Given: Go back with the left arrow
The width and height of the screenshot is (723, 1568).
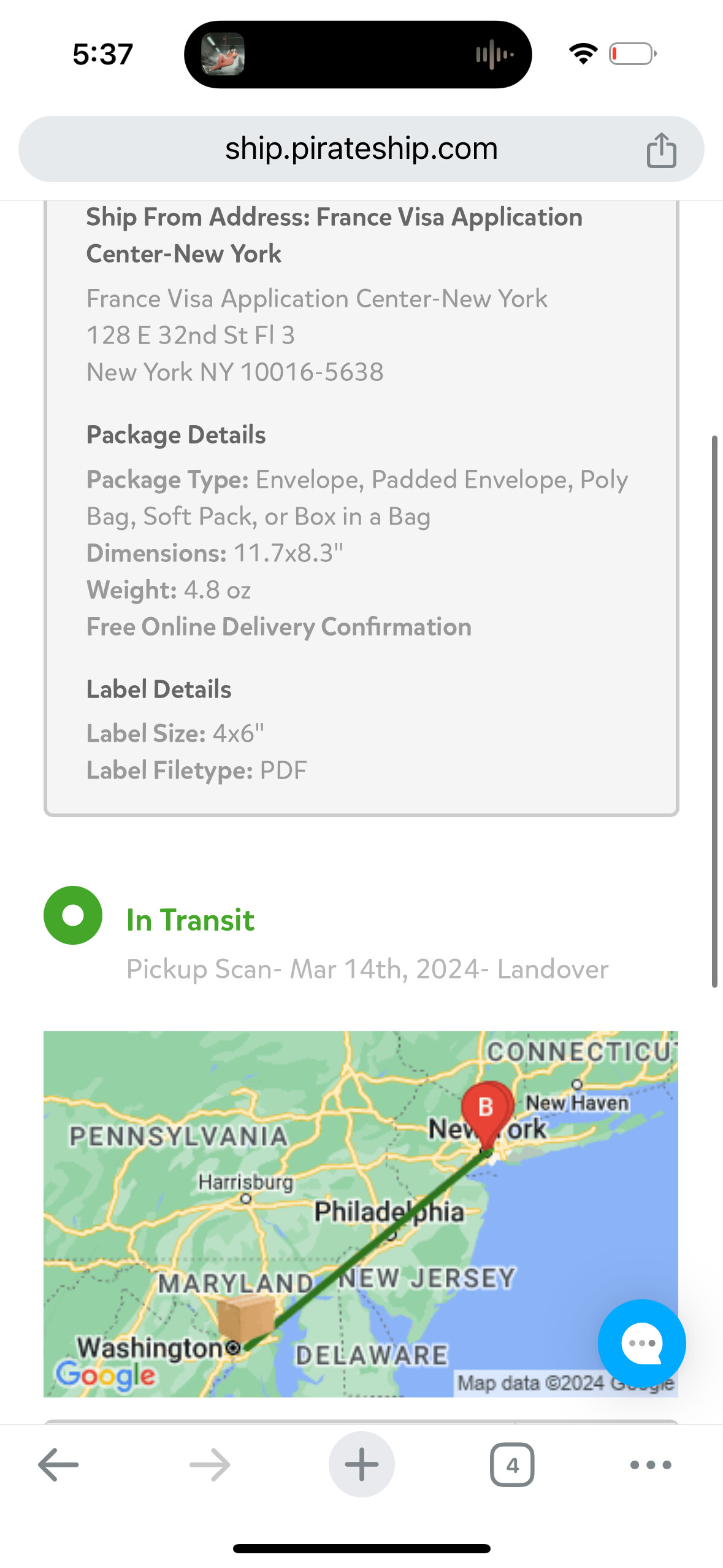Looking at the screenshot, I should (x=58, y=1464).
